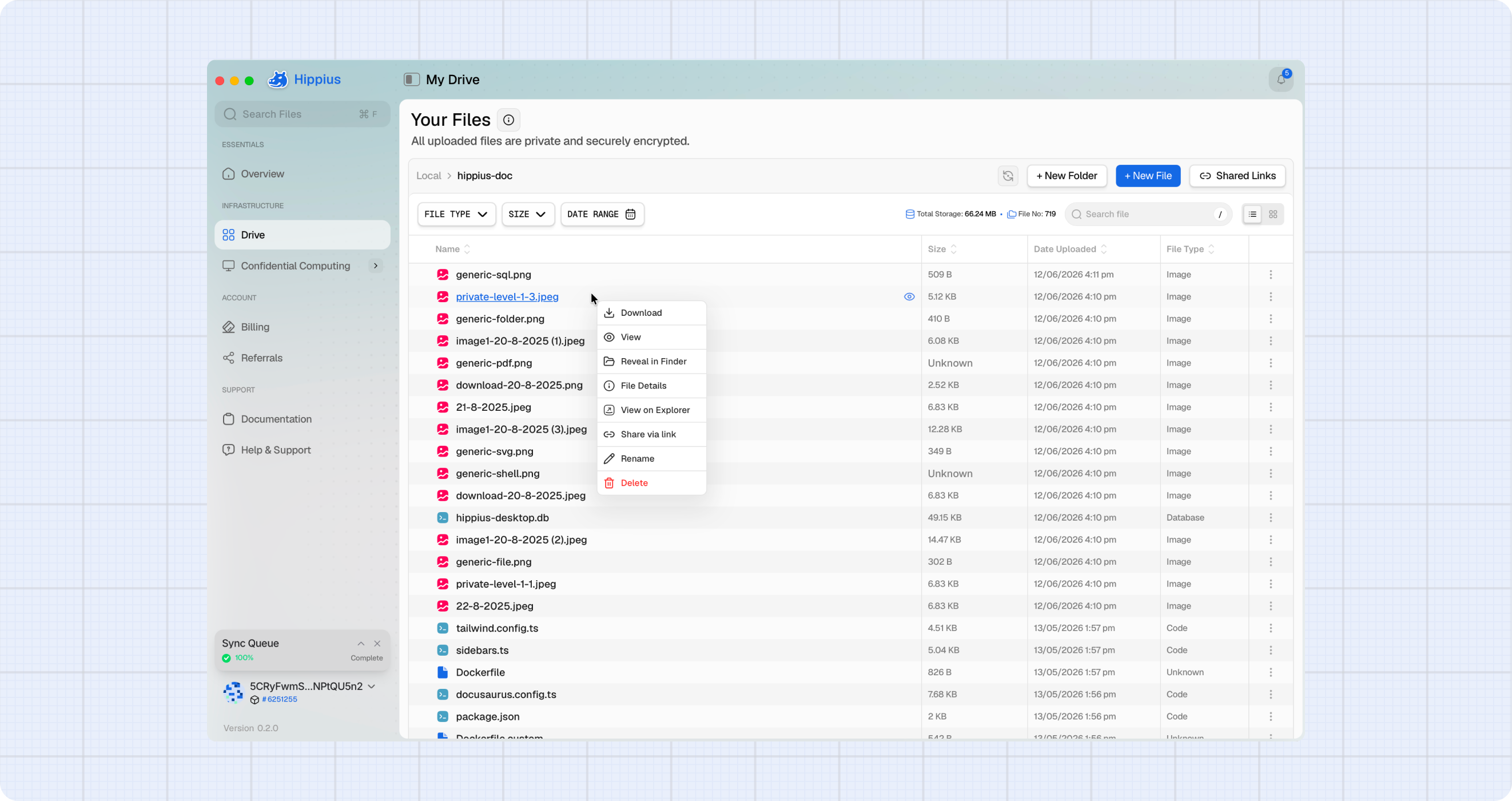The image size is (1512, 801).
Task: Open the notifications bell icon
Action: [x=1280, y=80]
